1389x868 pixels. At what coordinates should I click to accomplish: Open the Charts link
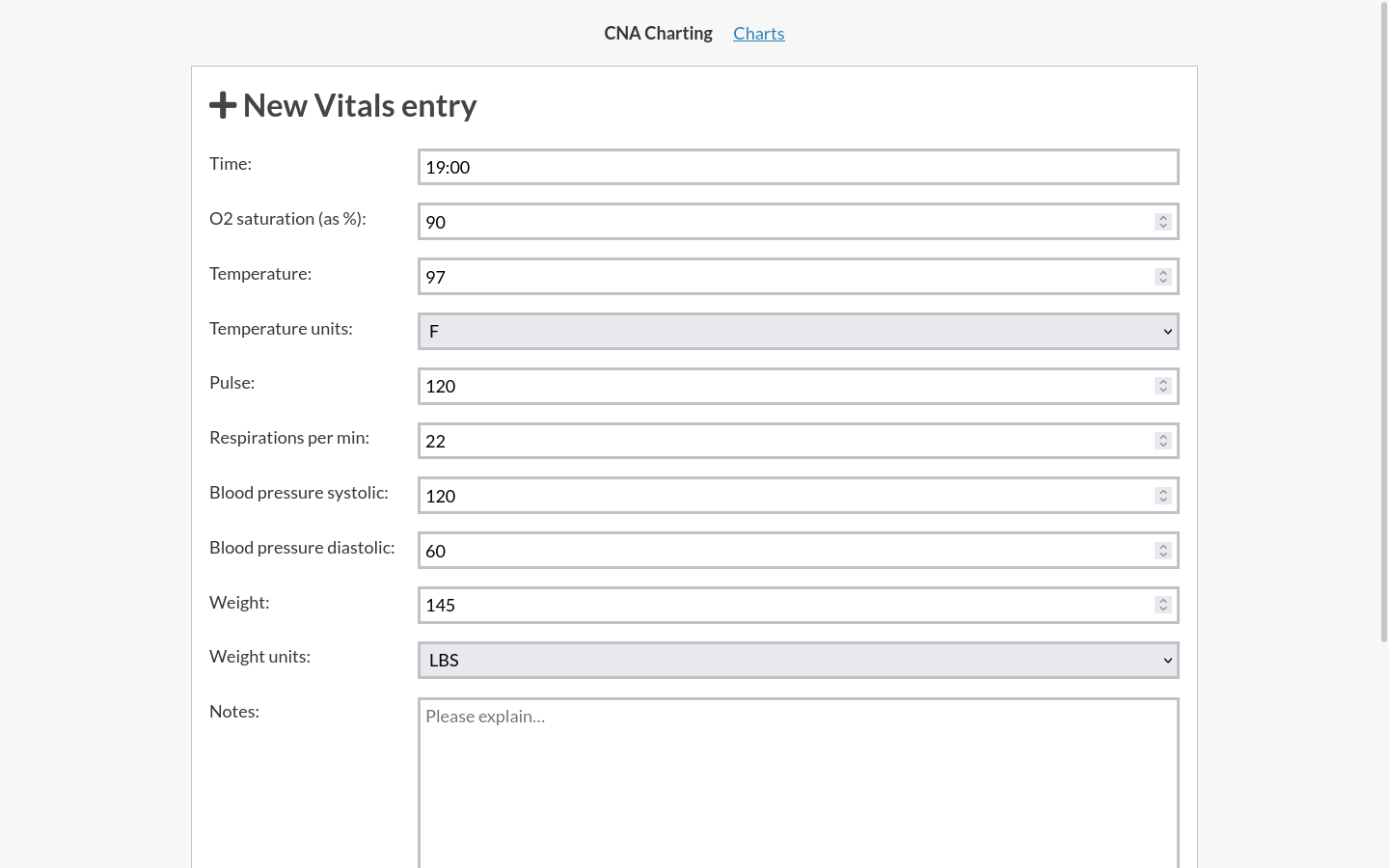click(x=758, y=34)
